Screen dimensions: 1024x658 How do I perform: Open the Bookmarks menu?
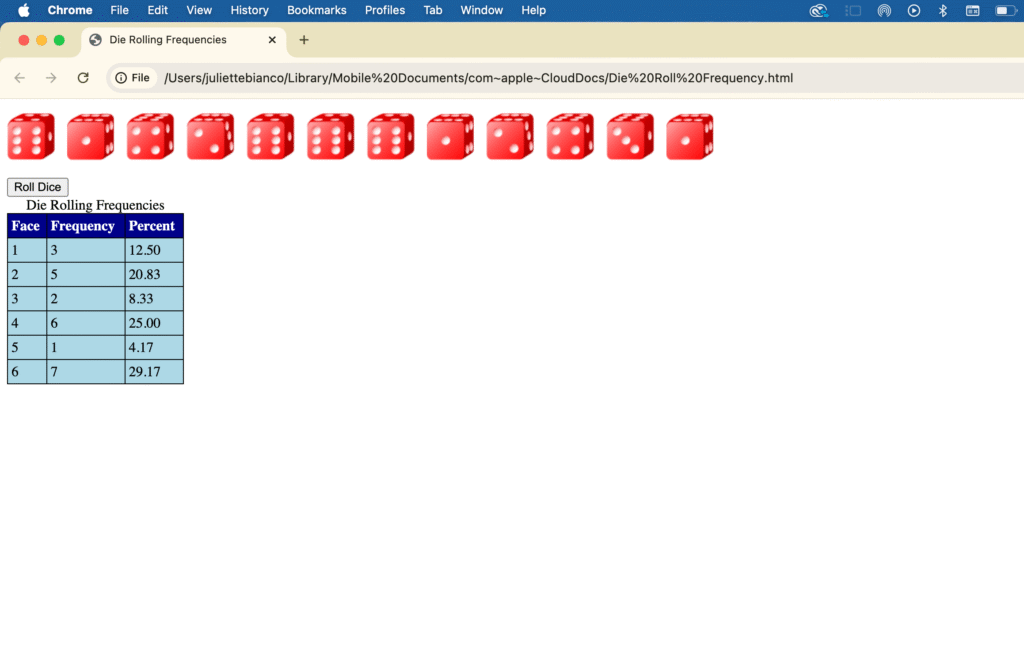click(316, 10)
